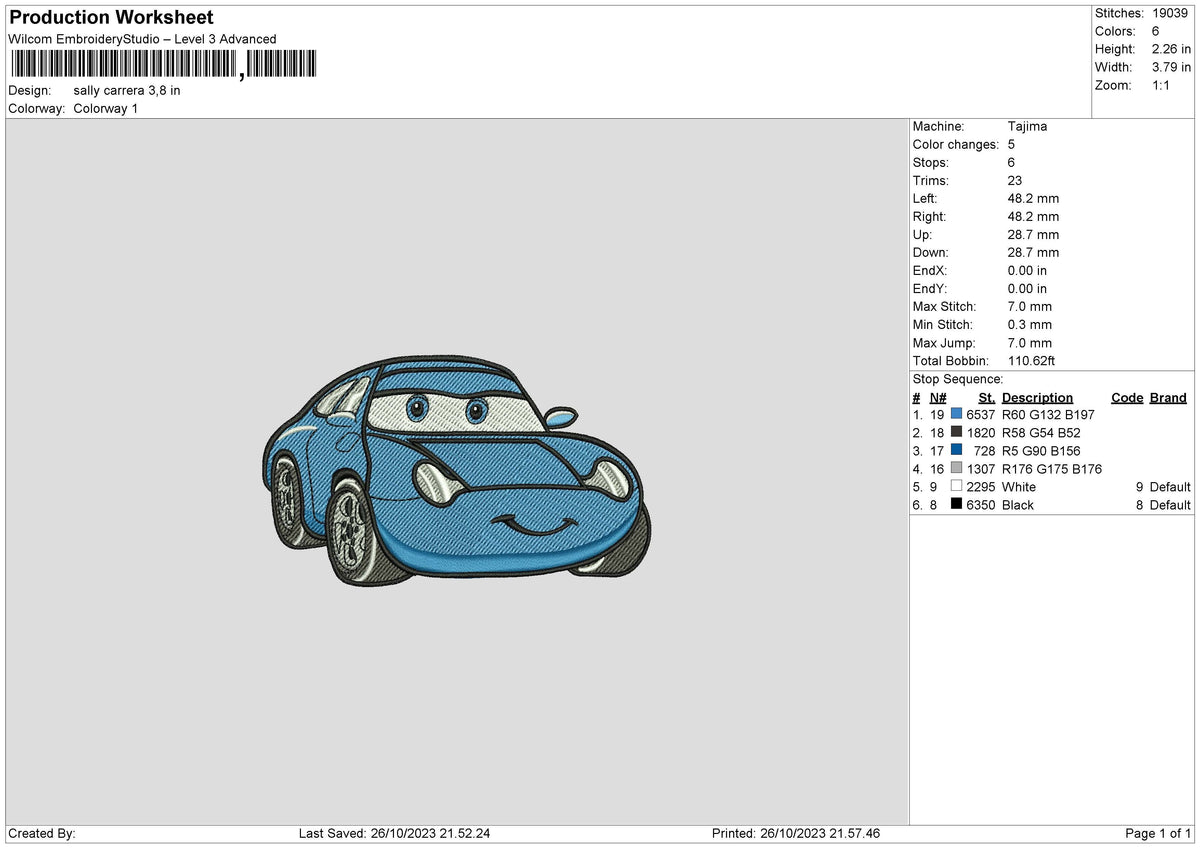Click the Brand column header

(x=1168, y=398)
